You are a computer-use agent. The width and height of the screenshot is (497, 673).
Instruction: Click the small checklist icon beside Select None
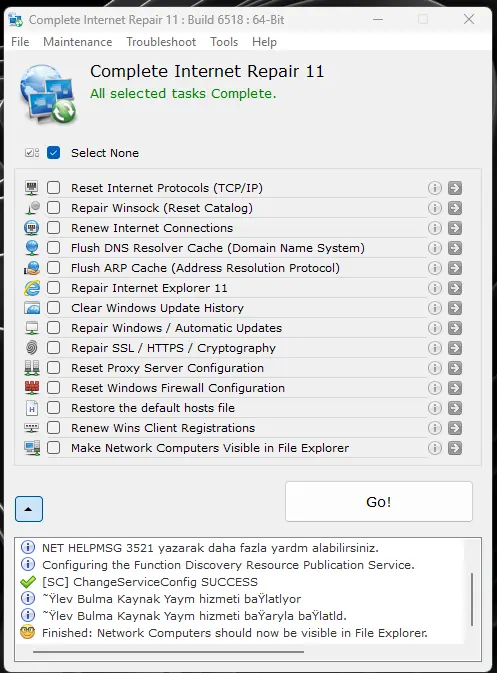click(x=32, y=153)
